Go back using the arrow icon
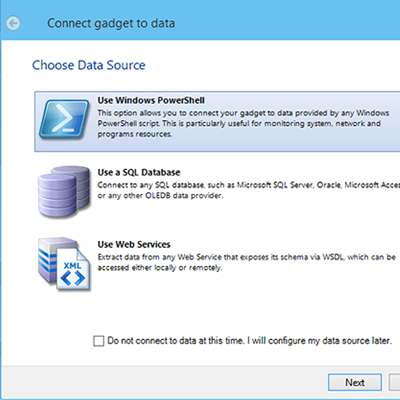 tap(13, 23)
